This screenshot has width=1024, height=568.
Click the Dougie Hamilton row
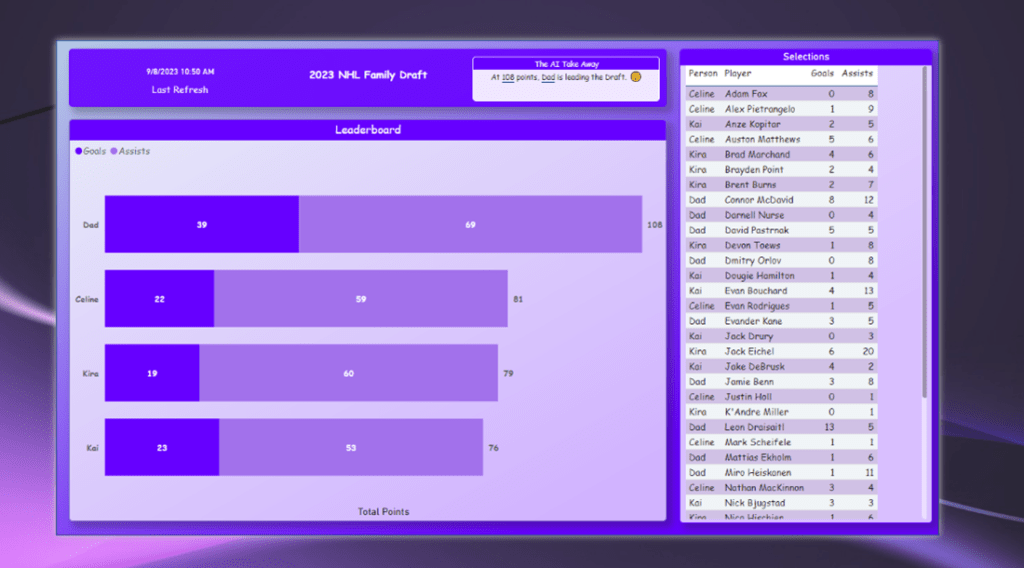tap(782, 276)
